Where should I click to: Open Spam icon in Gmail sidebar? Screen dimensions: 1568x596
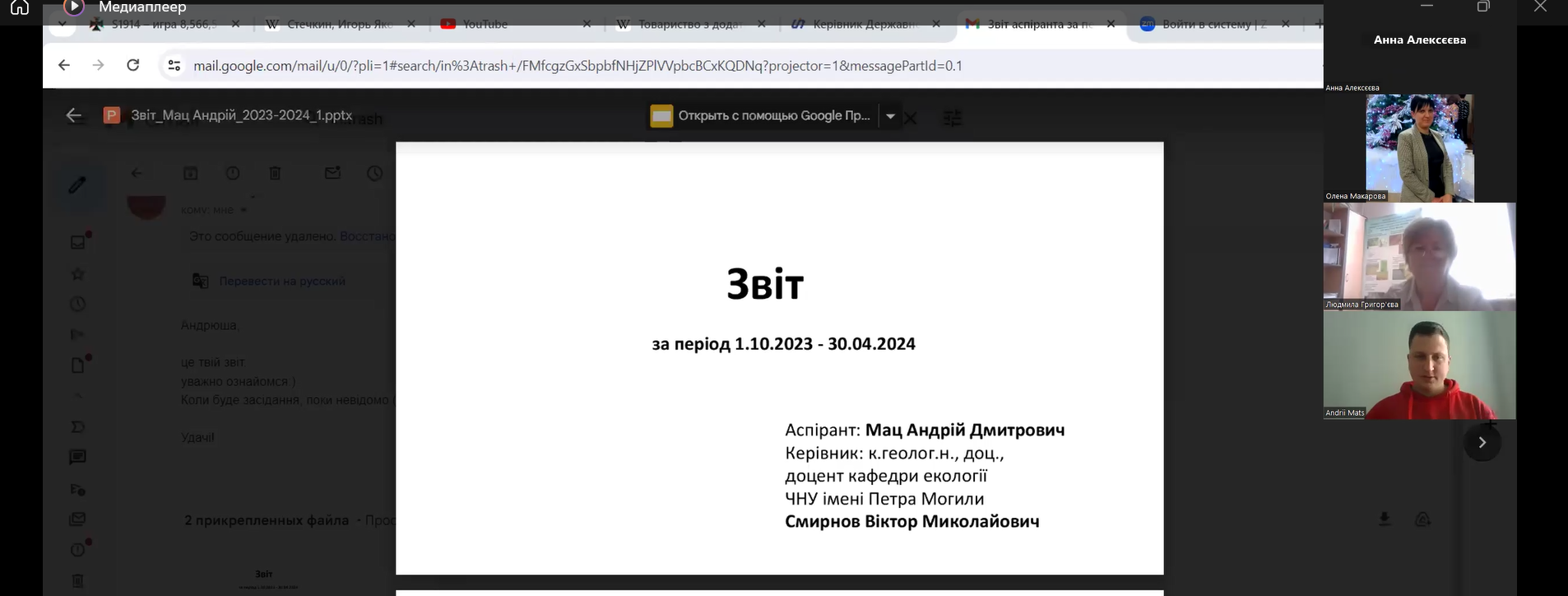coord(78,550)
